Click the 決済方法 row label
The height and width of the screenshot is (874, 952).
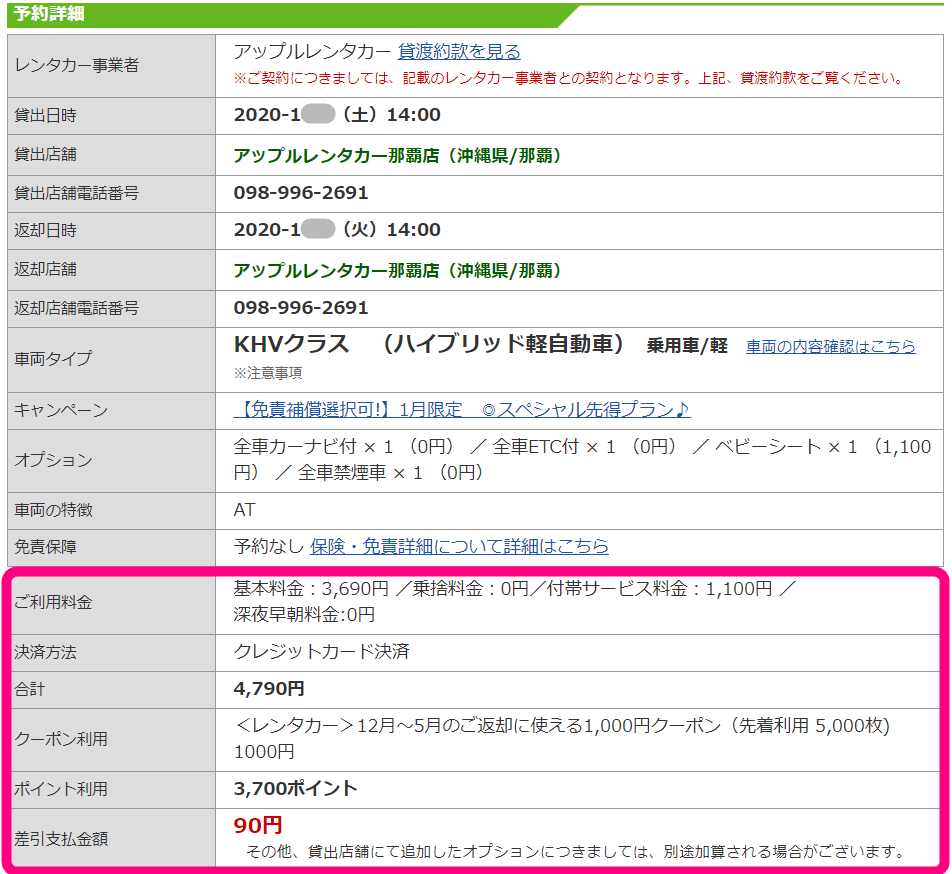[45, 652]
